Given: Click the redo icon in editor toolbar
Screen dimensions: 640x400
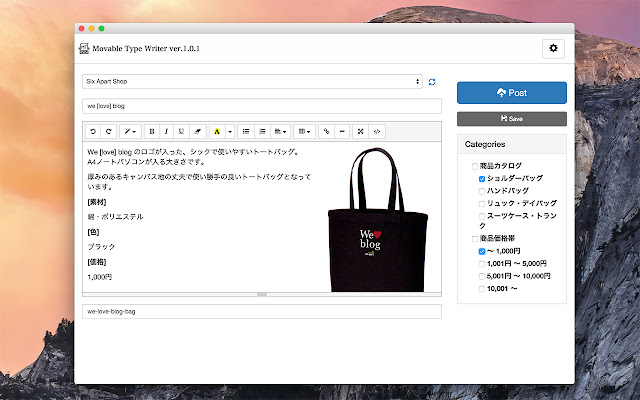Looking at the screenshot, I should pos(107,131).
